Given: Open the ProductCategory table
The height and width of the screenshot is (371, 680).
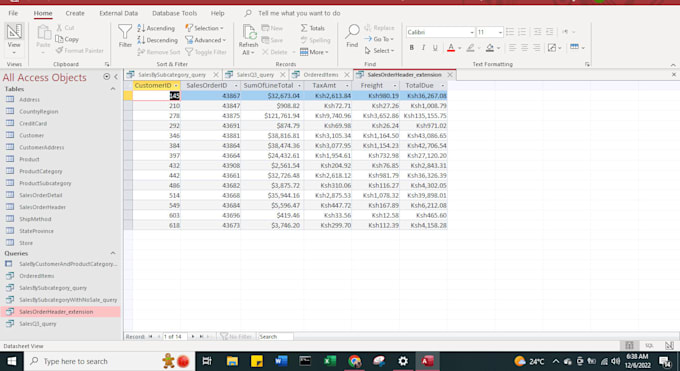Looking at the screenshot, I should click(x=41, y=171).
